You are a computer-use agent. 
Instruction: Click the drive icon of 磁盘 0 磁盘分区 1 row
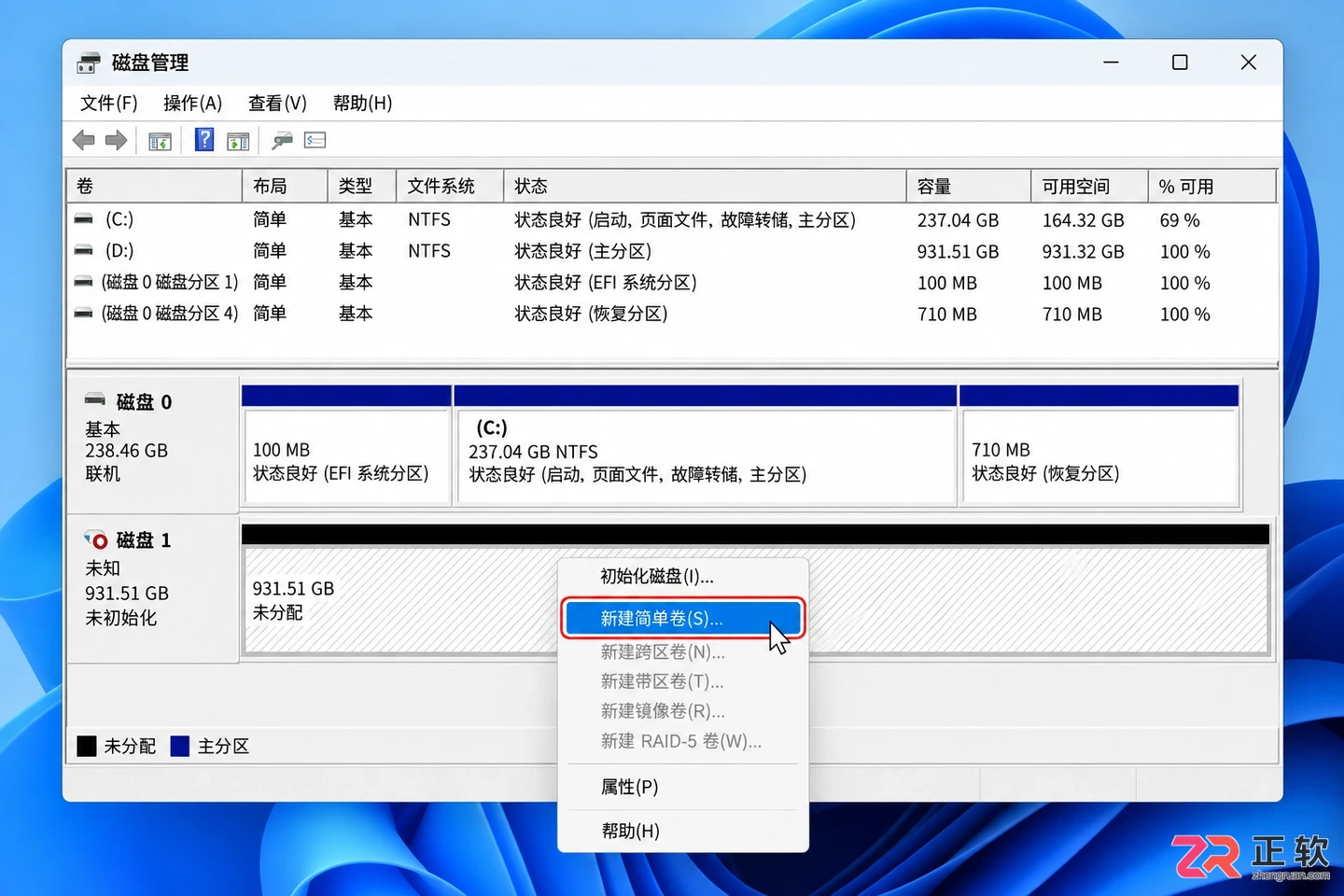(84, 282)
